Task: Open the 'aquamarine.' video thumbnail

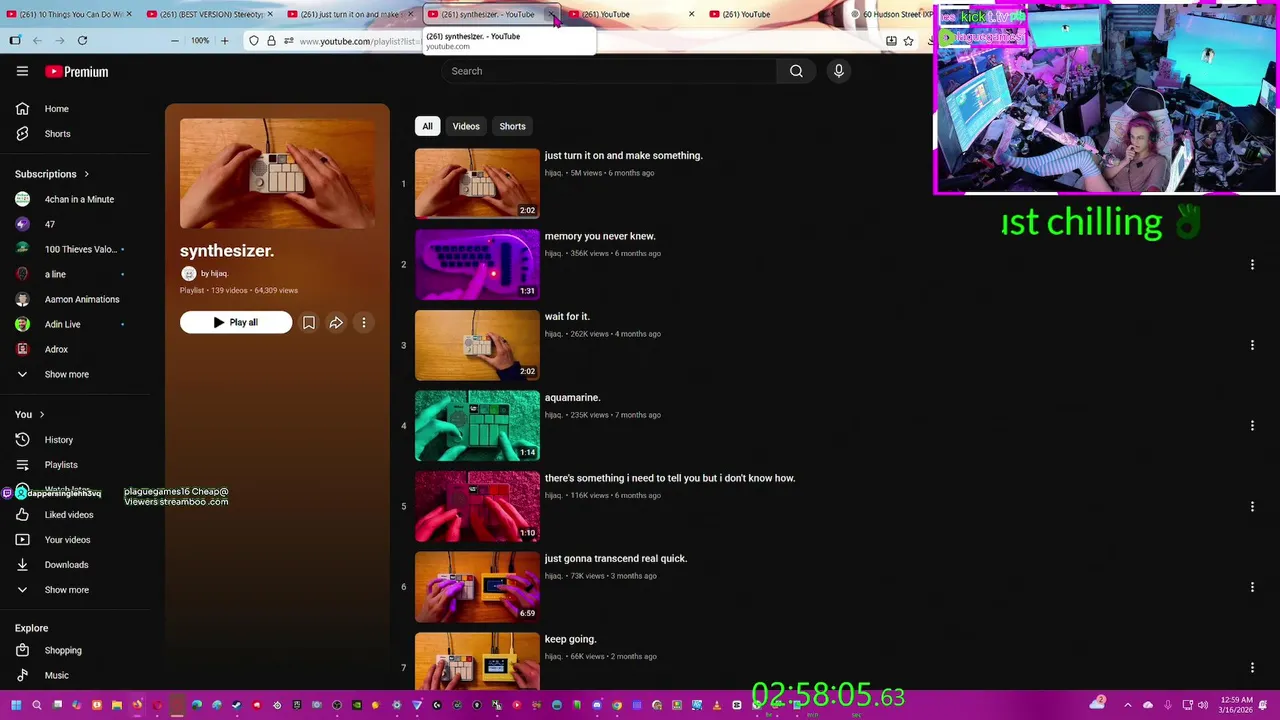Action: pos(477,426)
